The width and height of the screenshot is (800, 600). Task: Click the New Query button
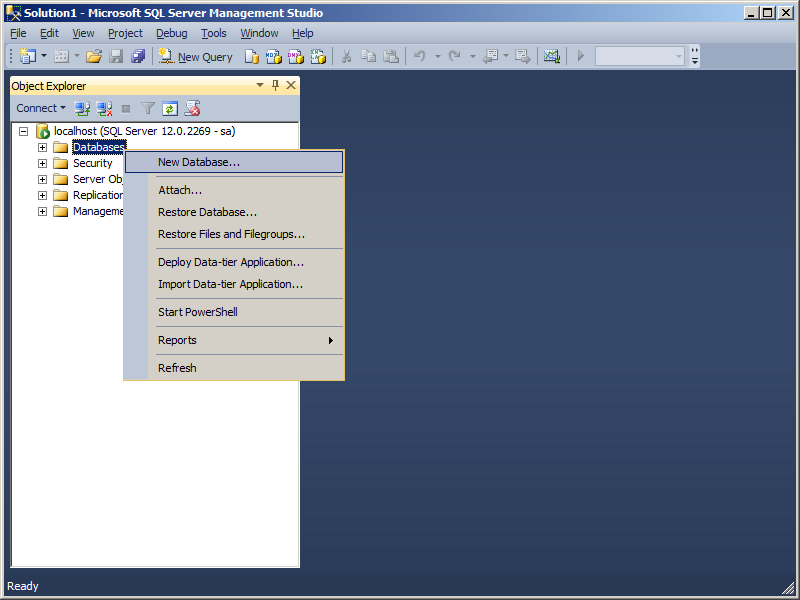pos(196,57)
